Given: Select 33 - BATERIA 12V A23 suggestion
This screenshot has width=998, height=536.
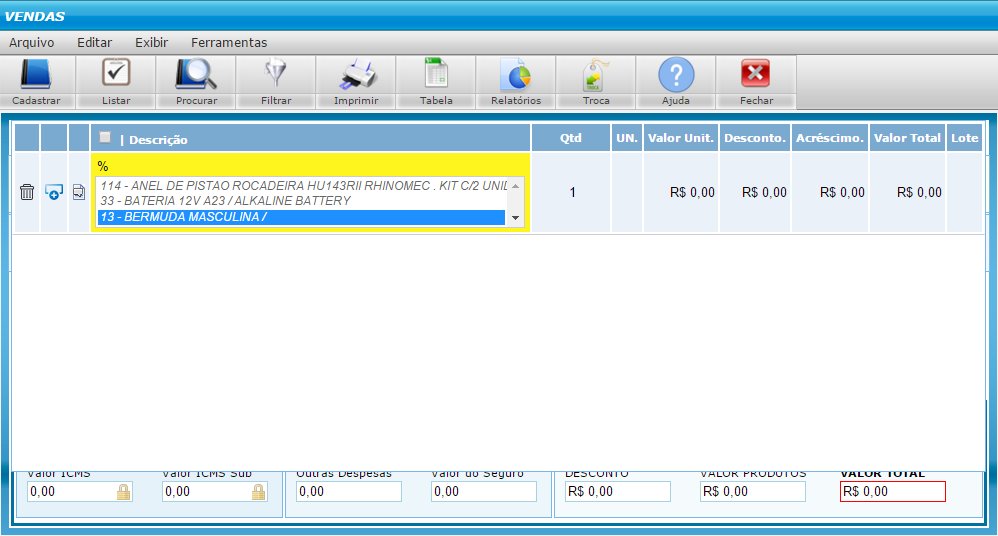Looking at the screenshot, I should (x=225, y=201).
